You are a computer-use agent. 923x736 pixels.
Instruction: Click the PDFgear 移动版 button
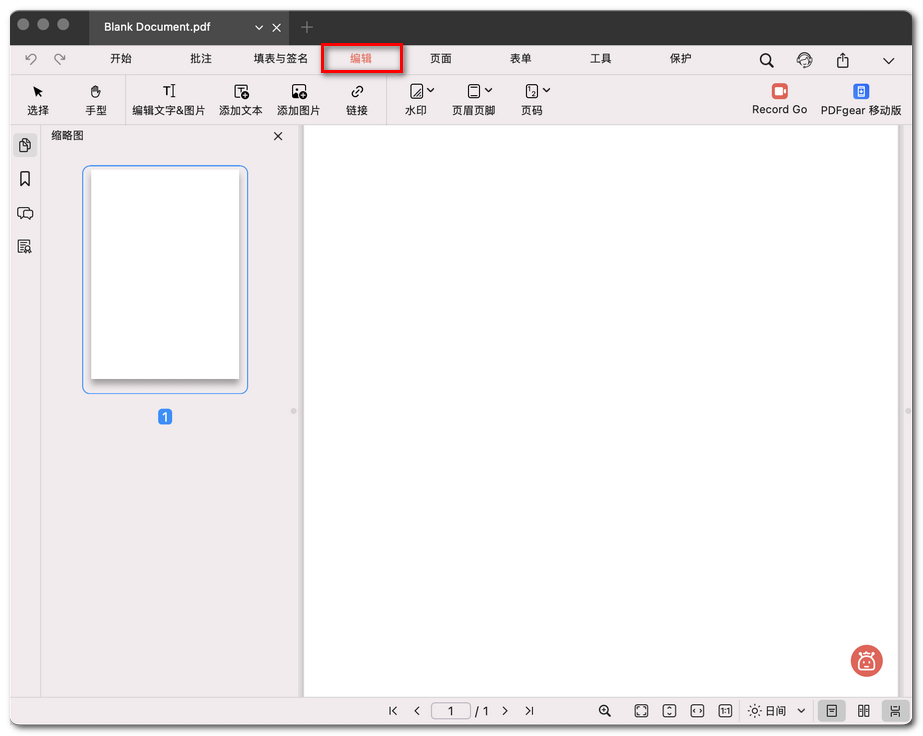pos(861,99)
